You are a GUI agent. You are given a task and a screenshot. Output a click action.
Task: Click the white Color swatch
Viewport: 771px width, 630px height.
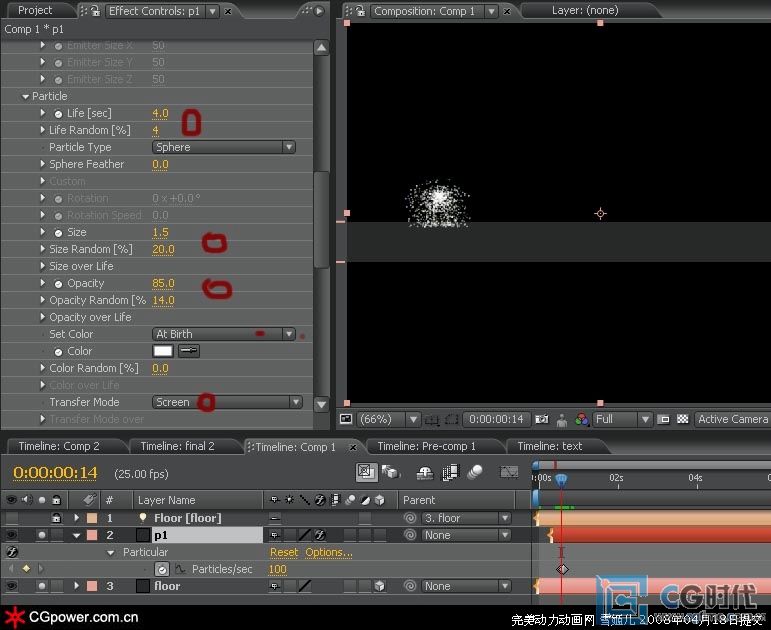(163, 351)
